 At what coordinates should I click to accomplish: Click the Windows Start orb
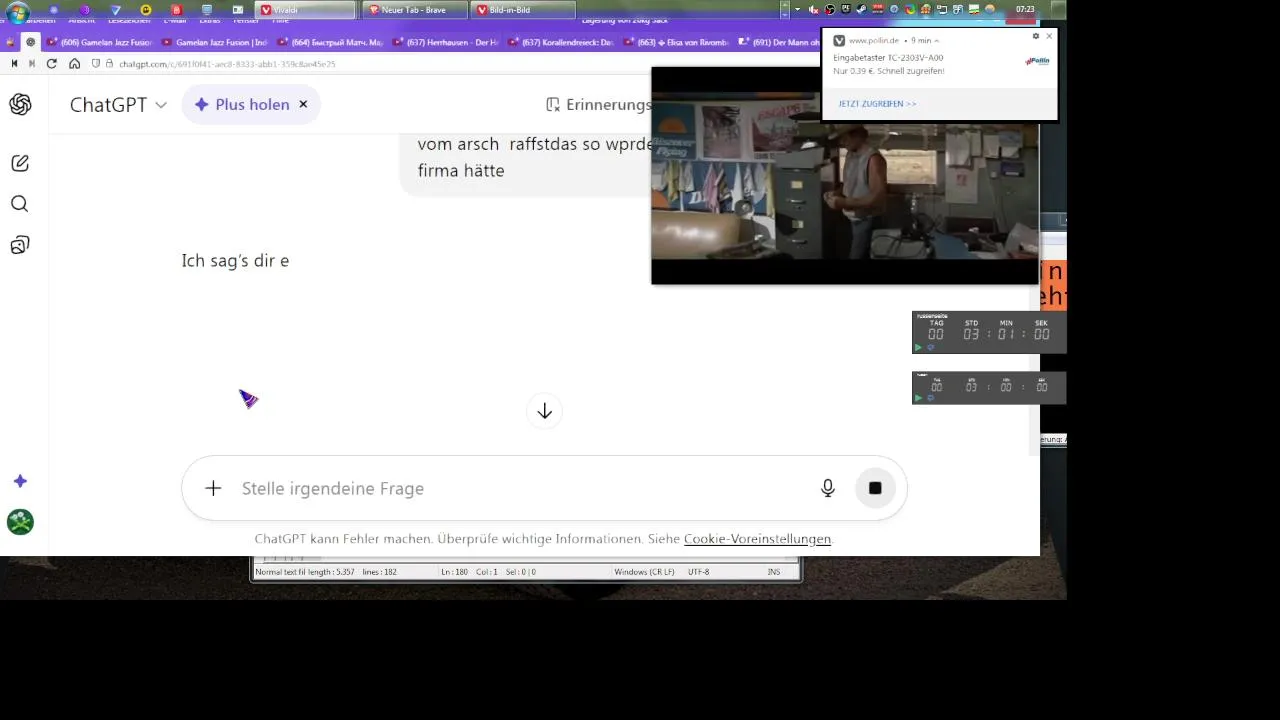[16, 11]
